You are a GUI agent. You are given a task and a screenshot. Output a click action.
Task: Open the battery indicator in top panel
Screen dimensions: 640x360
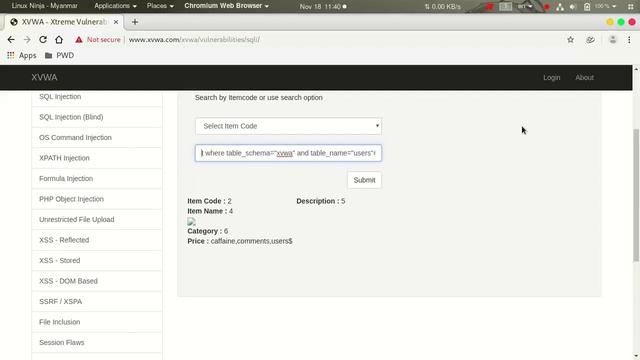click(587, 7)
